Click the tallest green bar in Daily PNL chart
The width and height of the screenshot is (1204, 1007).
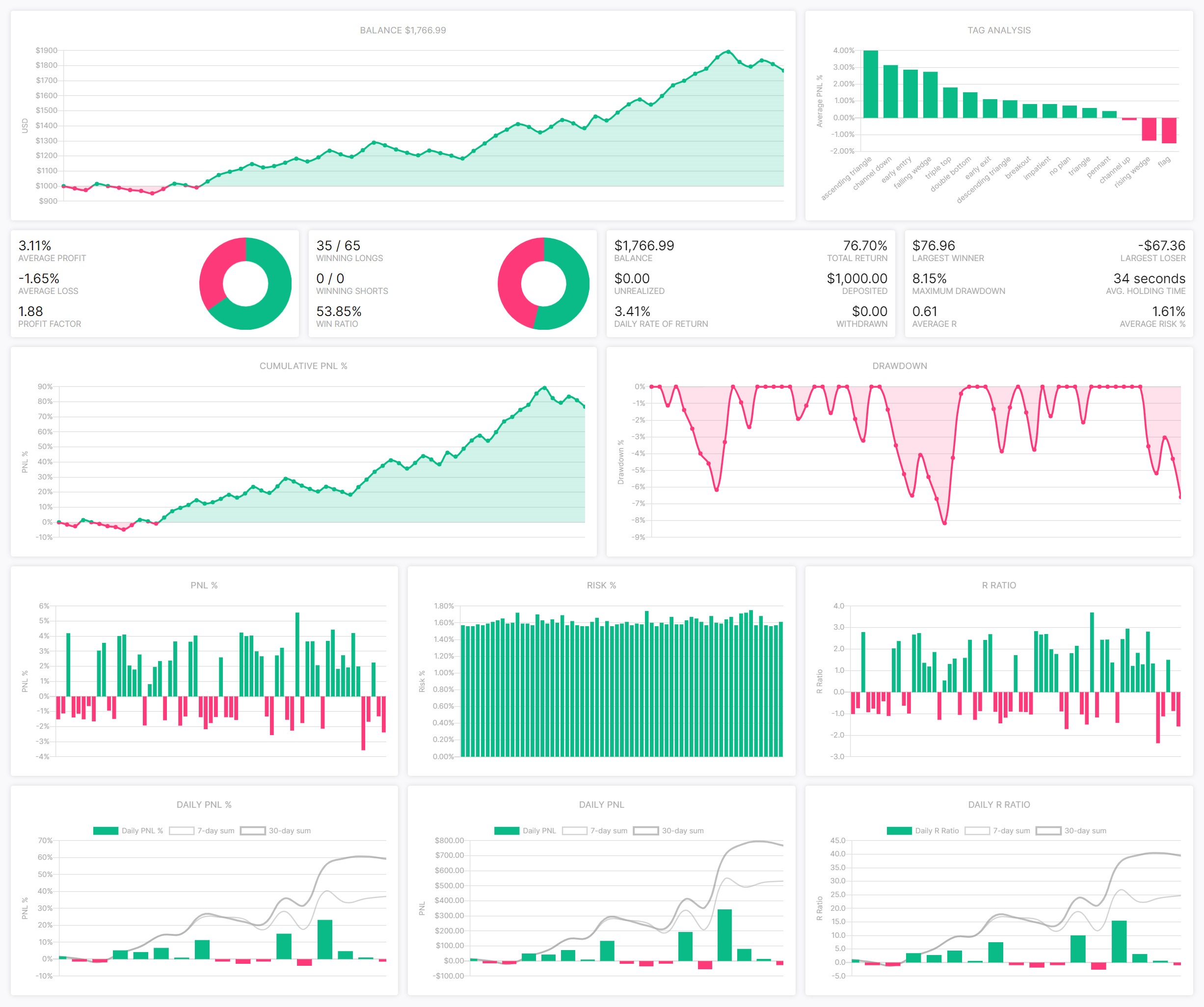pyautogui.click(x=724, y=935)
